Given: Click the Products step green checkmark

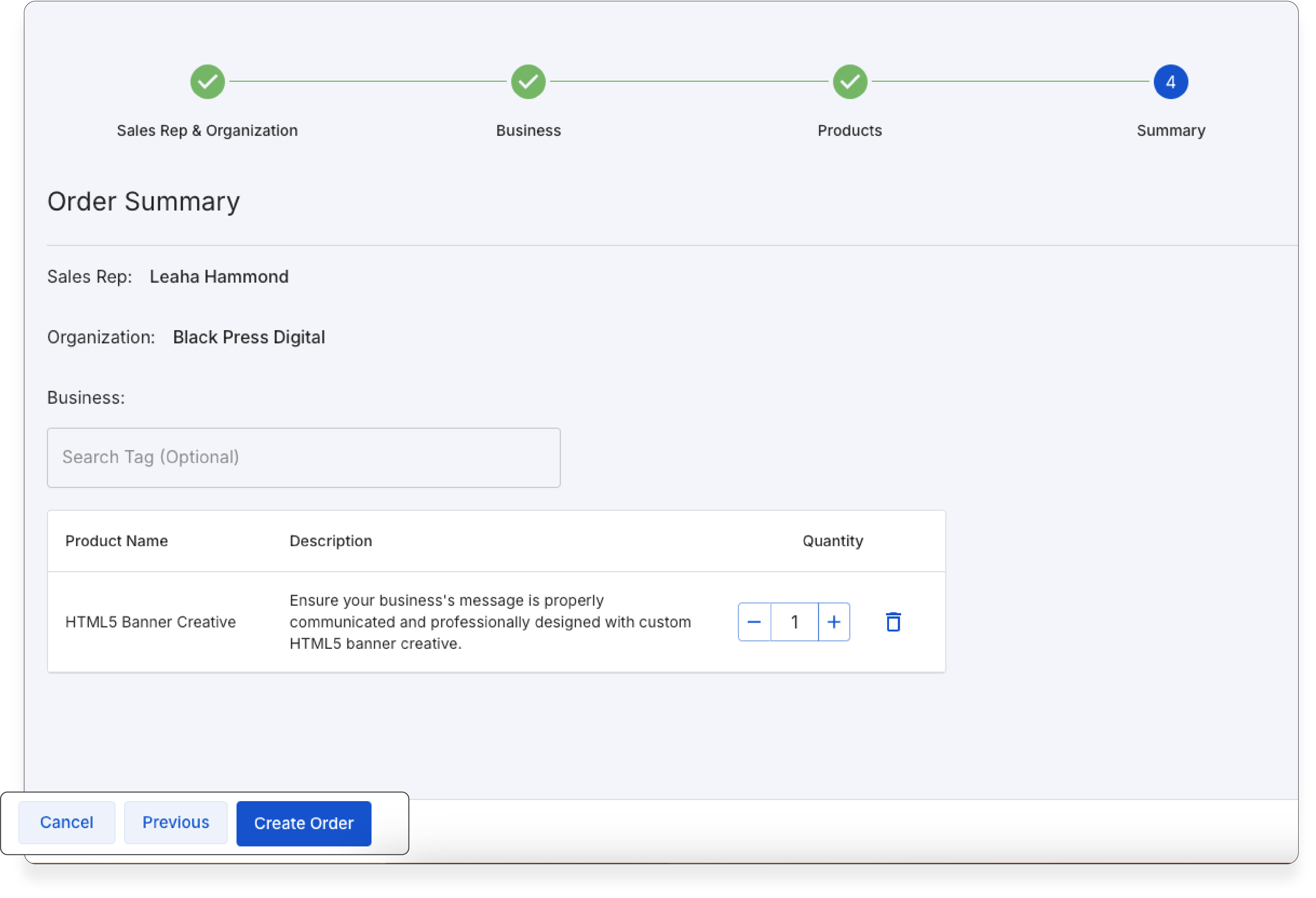Looking at the screenshot, I should (x=850, y=82).
